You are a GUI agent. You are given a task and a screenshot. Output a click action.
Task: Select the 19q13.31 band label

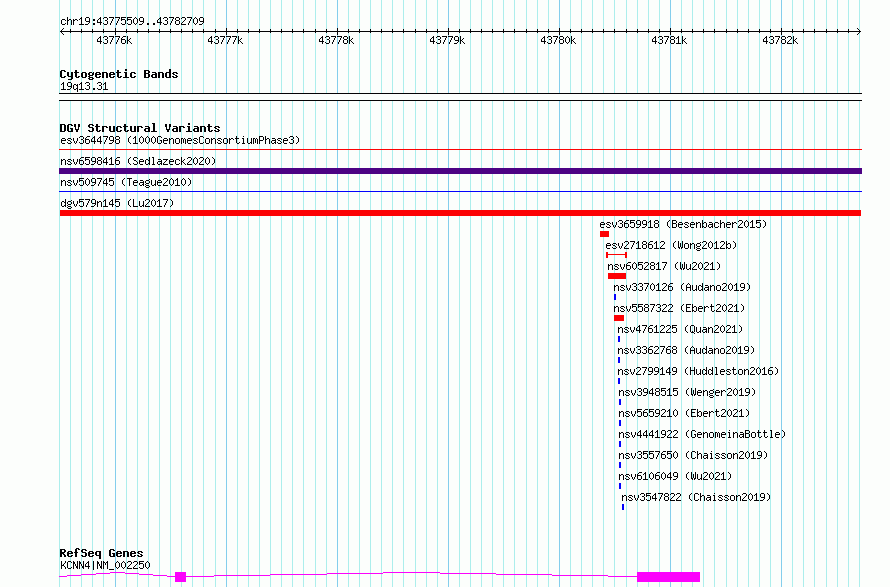(x=84, y=86)
